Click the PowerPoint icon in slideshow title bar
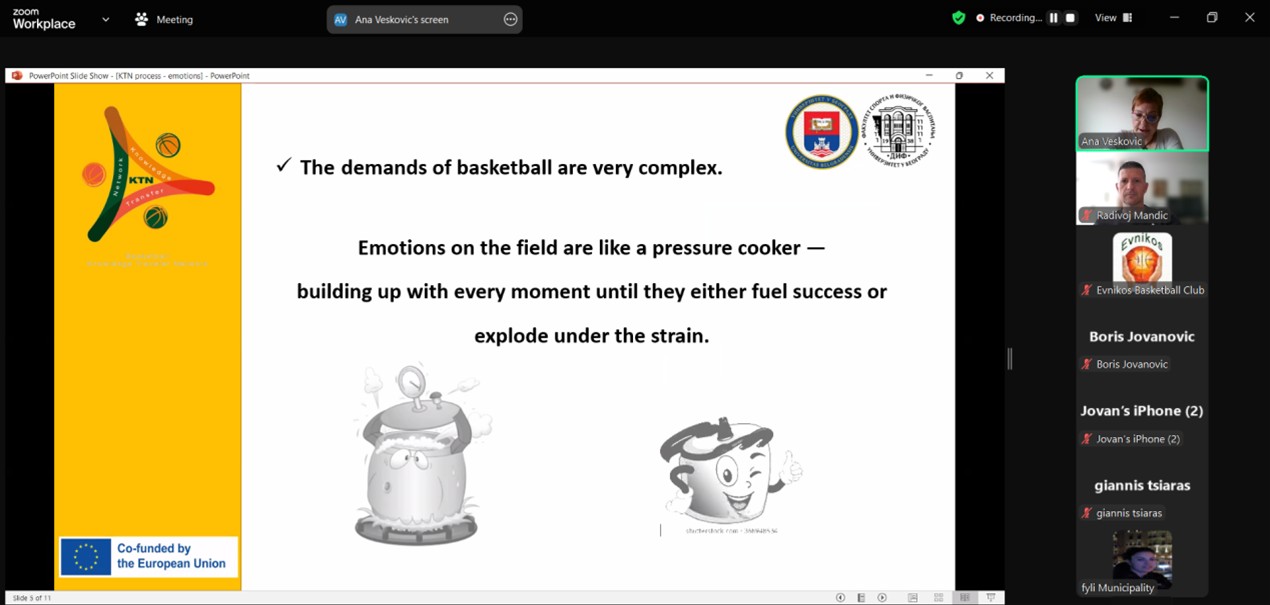 pyautogui.click(x=17, y=76)
